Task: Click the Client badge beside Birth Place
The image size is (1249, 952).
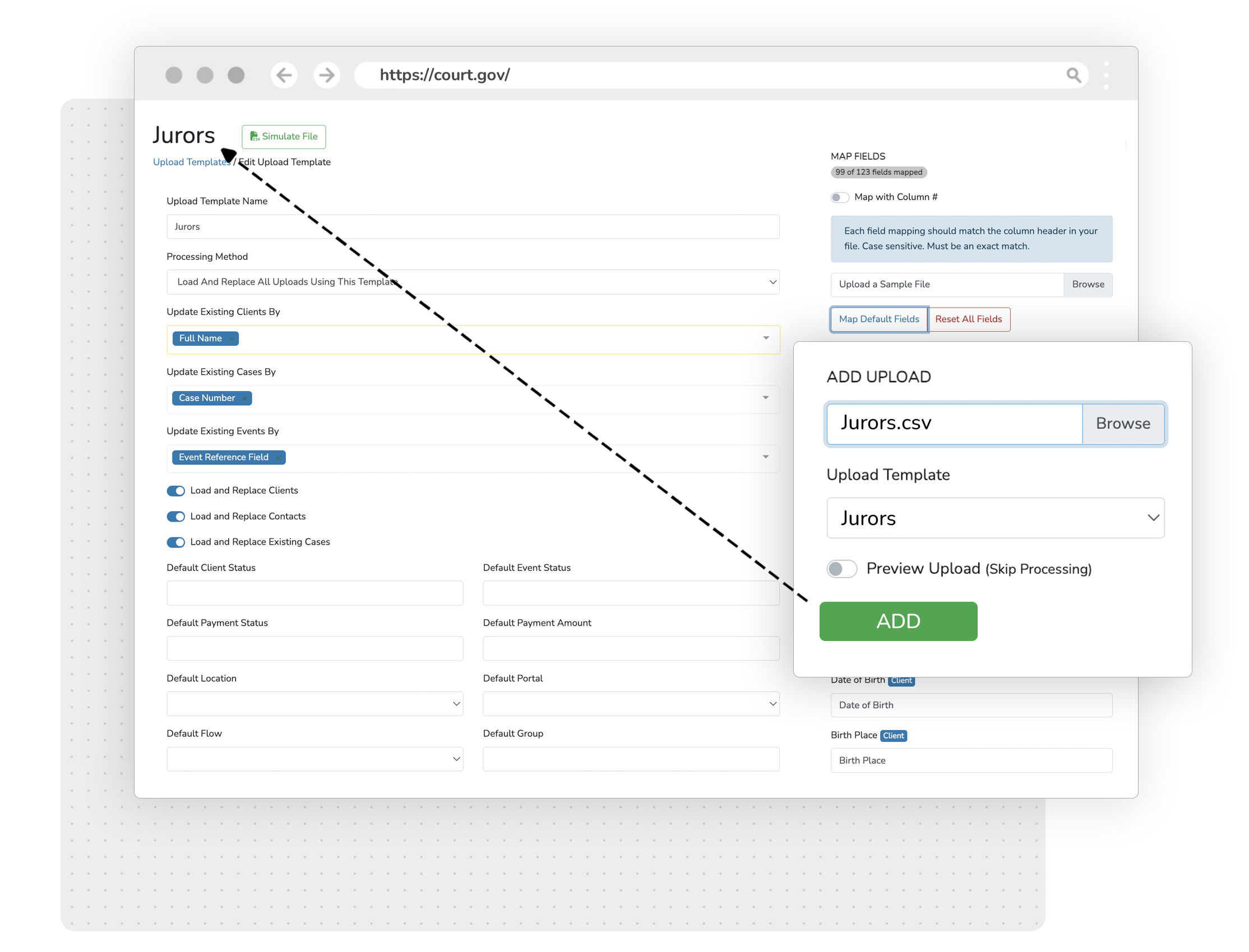Action: click(892, 736)
